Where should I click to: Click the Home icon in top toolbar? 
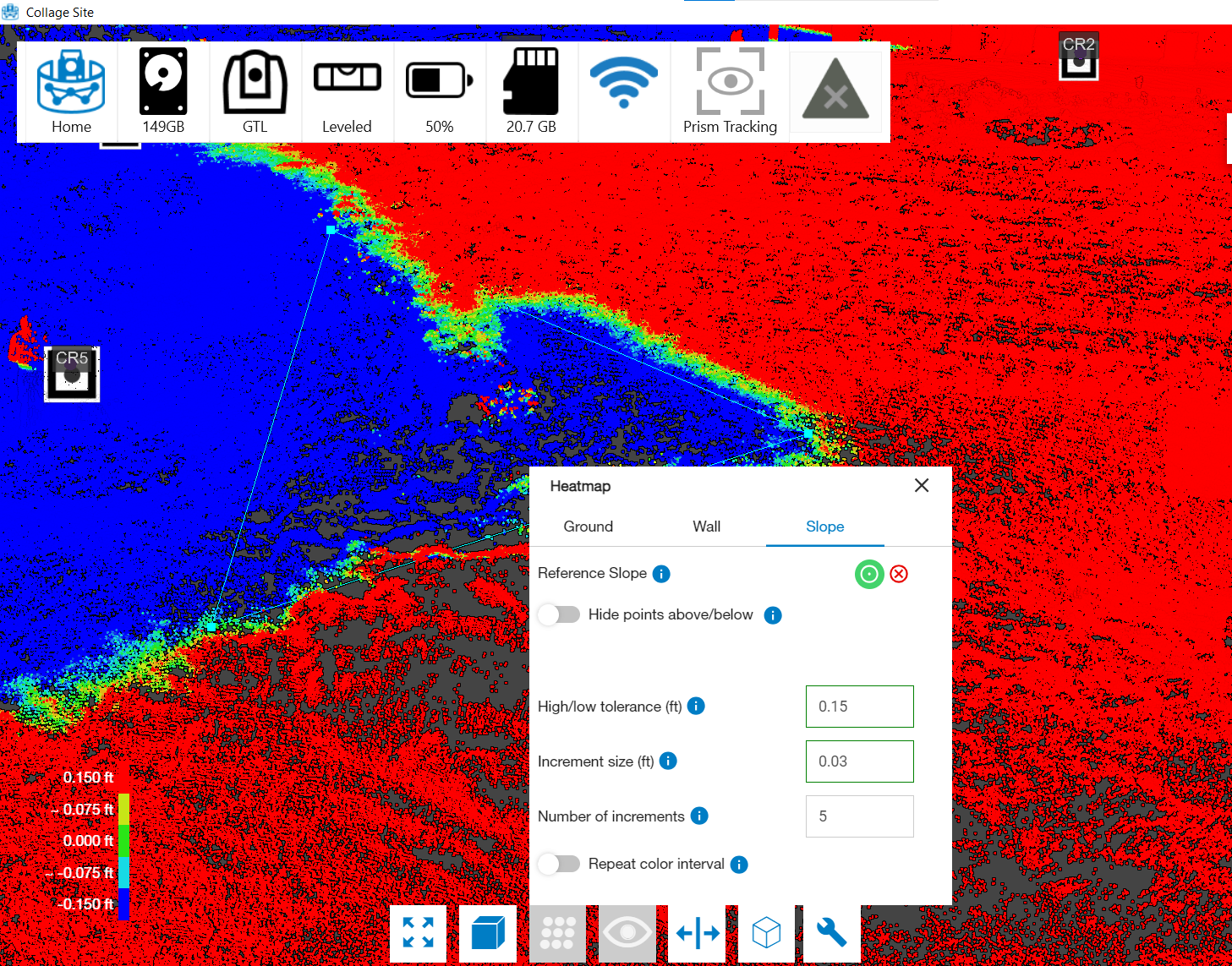(x=71, y=91)
